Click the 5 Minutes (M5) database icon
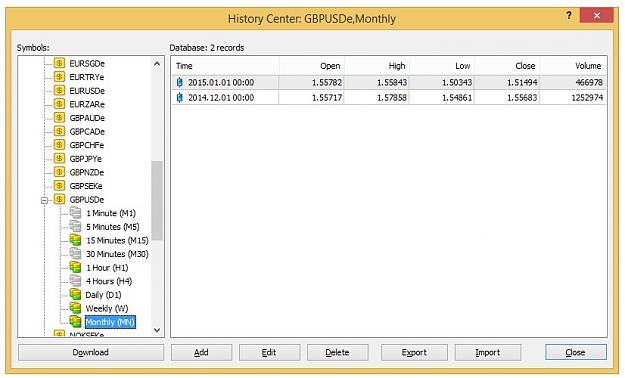Image resolution: width=625 pixels, height=378 pixels. 75,226
